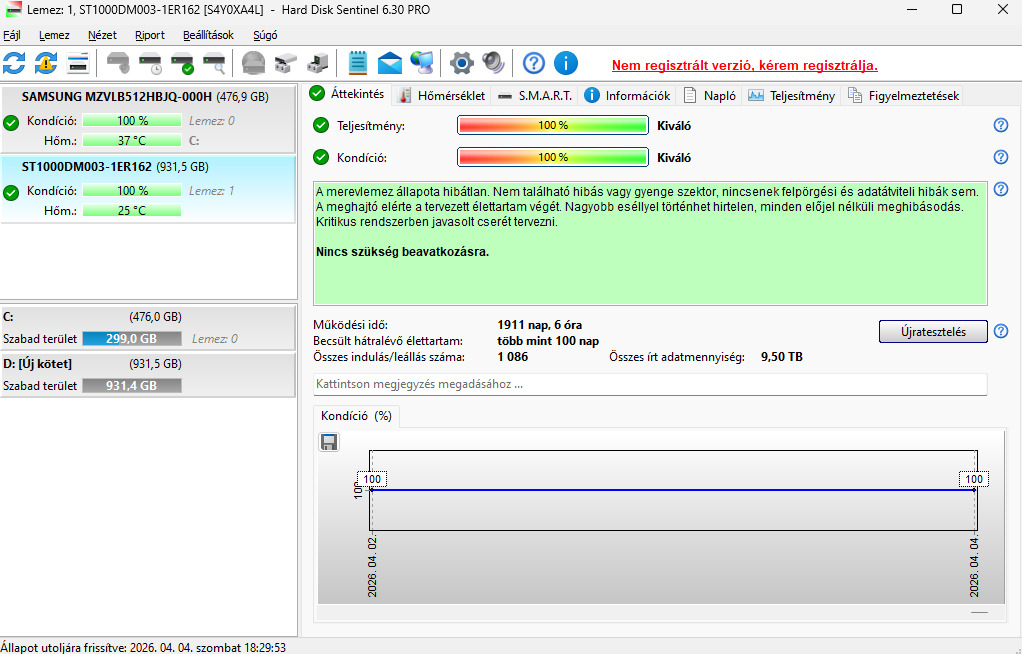Screen dimensions: 1022x654
Task: Click the main Kondíció 100 % gradient bar
Action: pyautogui.click(x=553, y=157)
